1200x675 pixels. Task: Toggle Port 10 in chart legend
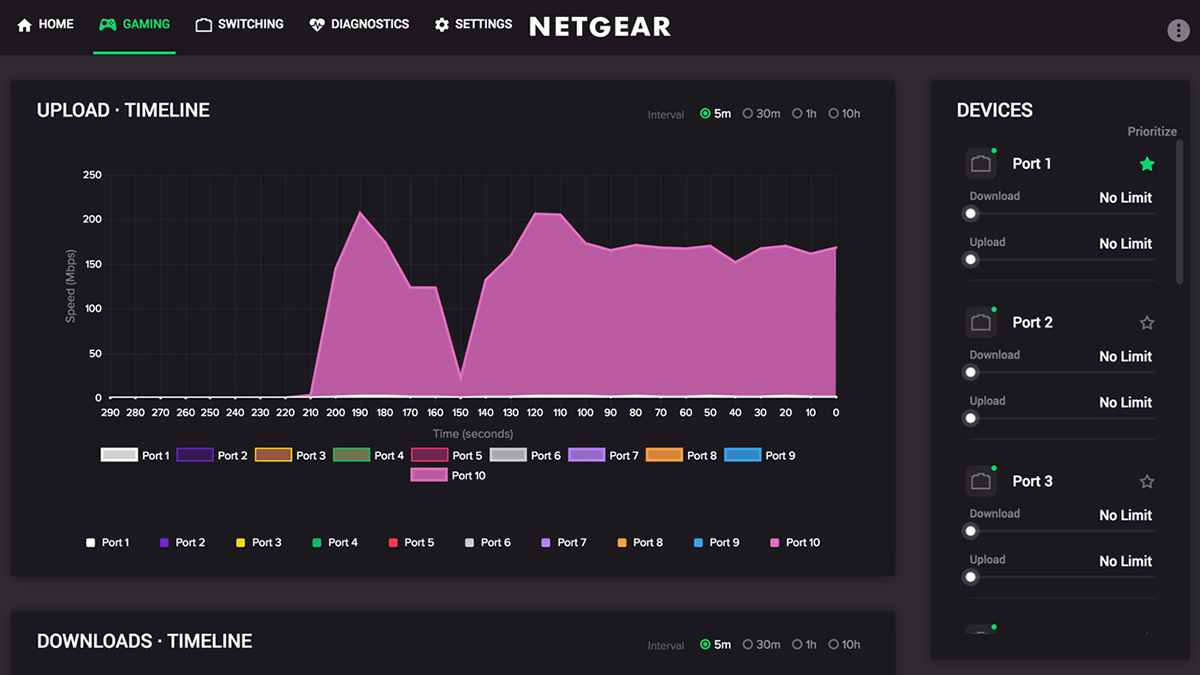click(x=448, y=476)
